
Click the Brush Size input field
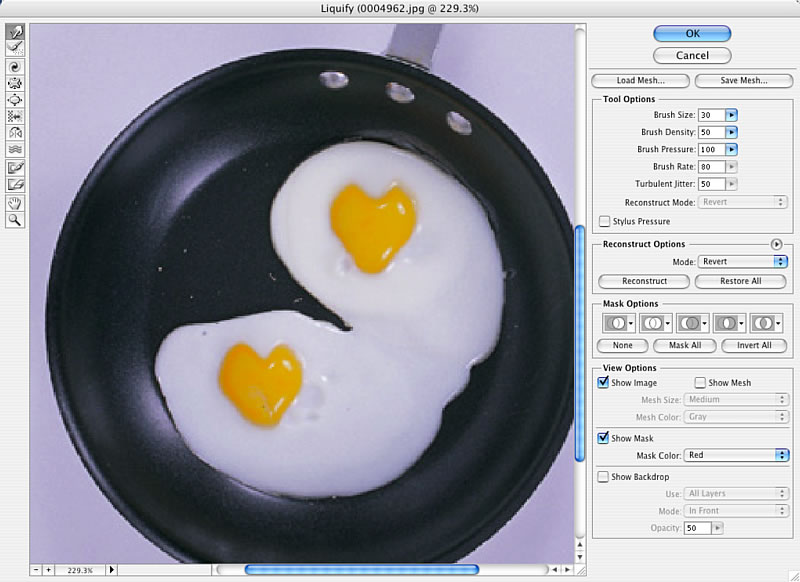[x=712, y=115]
